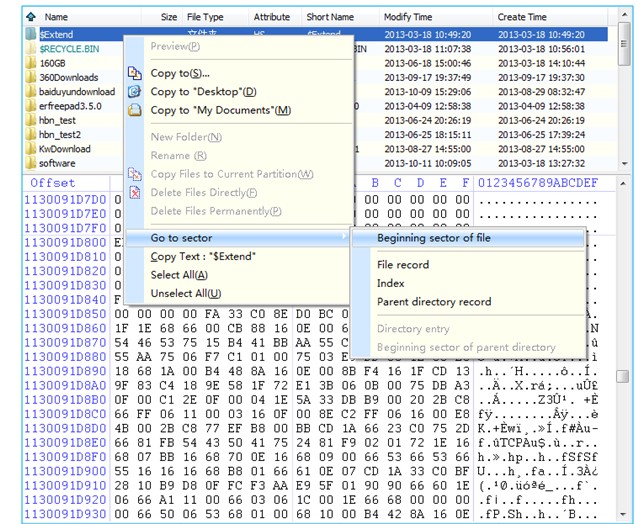Screen dimensions: 635x524
Task: Sort by the File Type column header
Action: pos(205,17)
